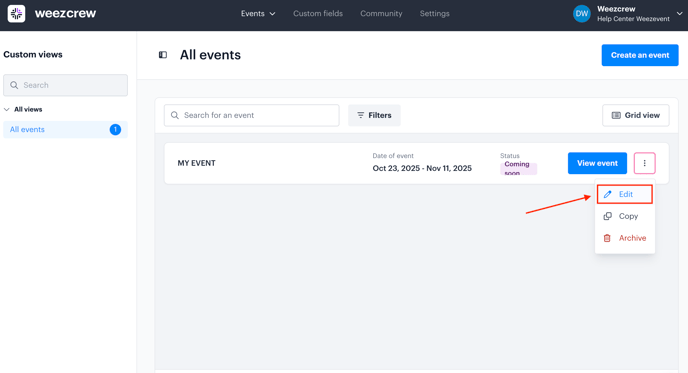Click the Create an event button

click(x=640, y=55)
